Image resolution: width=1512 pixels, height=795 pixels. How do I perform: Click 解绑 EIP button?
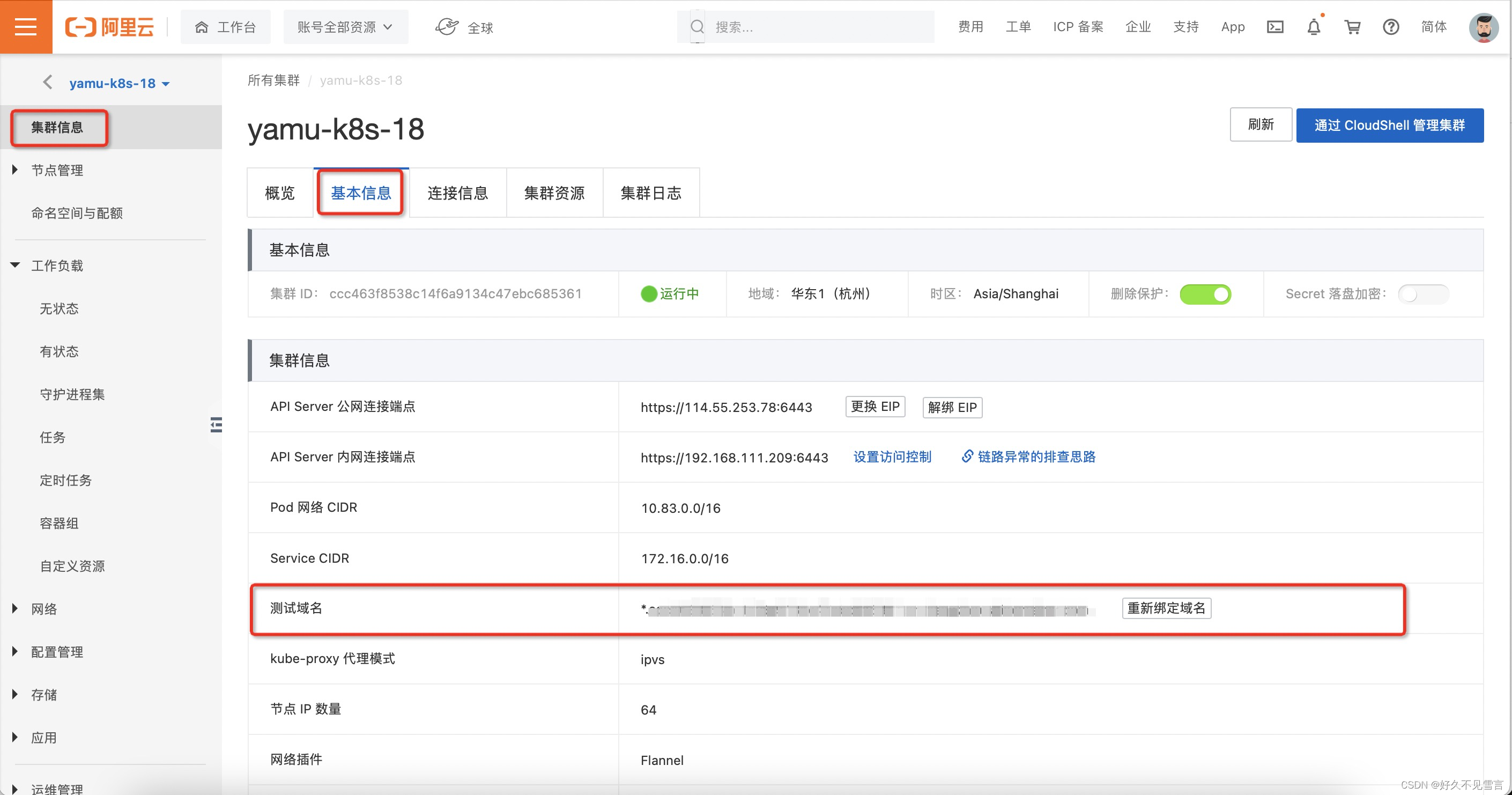coord(952,407)
